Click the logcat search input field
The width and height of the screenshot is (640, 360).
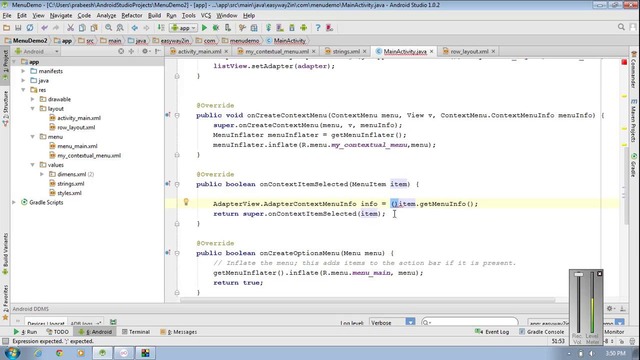469,322
